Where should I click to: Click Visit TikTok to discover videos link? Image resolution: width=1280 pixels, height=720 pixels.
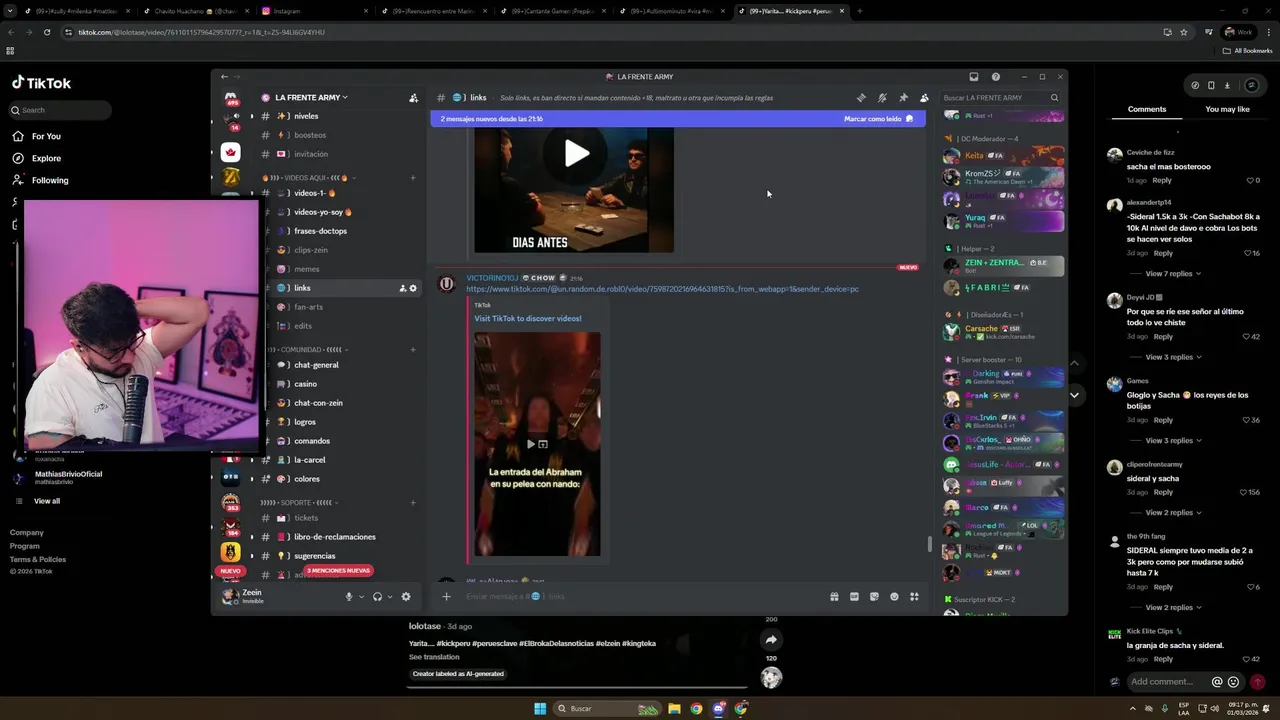click(527, 318)
